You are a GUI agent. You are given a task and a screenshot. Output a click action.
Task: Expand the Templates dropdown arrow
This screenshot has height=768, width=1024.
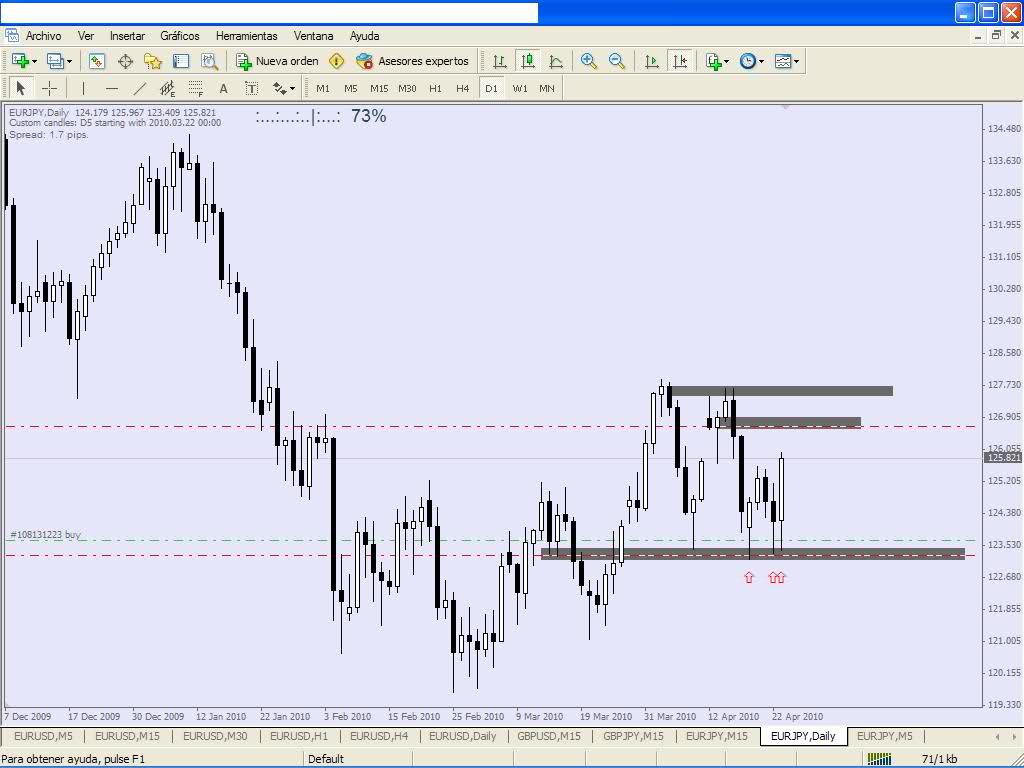point(796,61)
